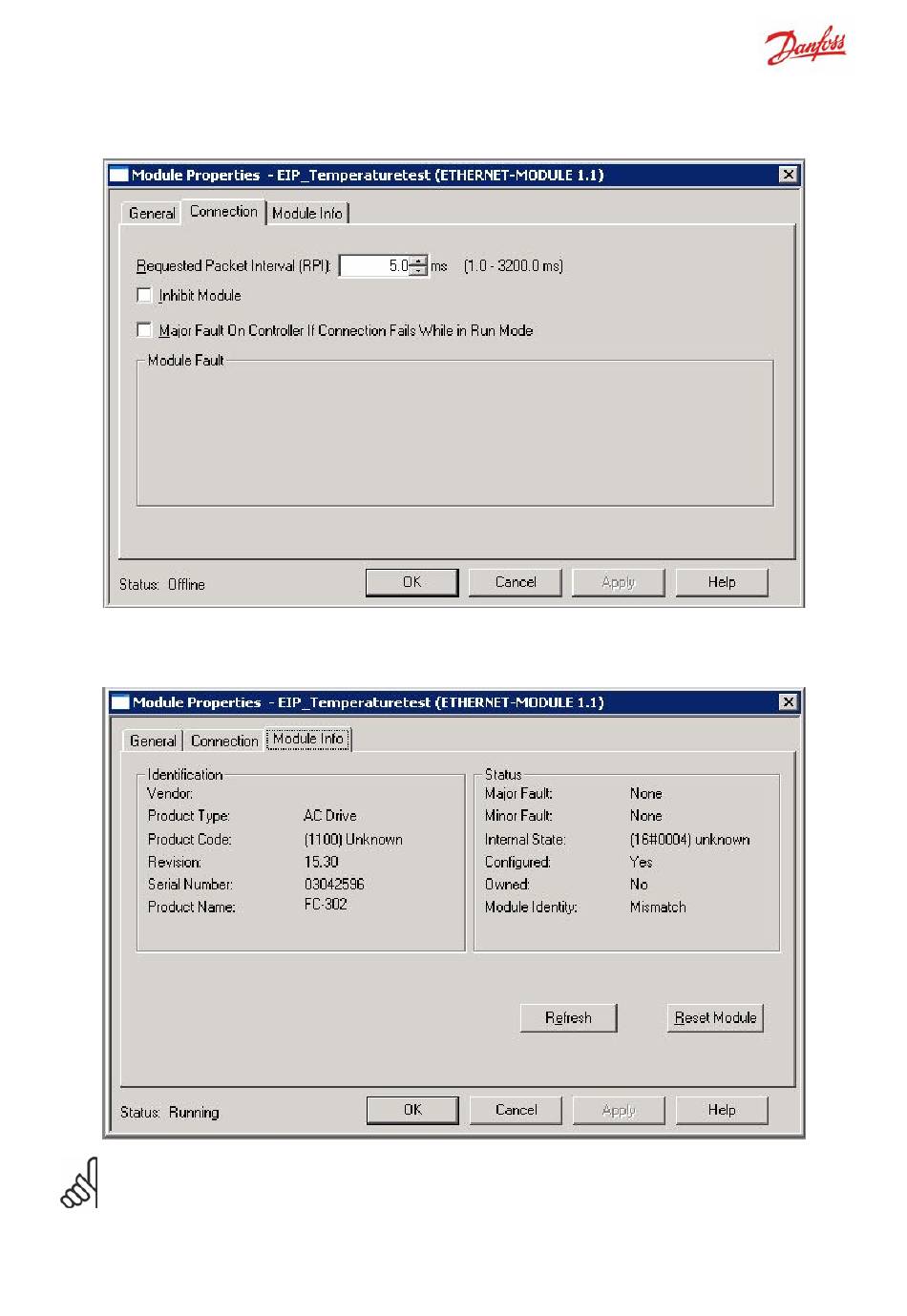Open Module Info tab in upper dialog
This screenshot has height=1316, width=907.
click(x=307, y=213)
